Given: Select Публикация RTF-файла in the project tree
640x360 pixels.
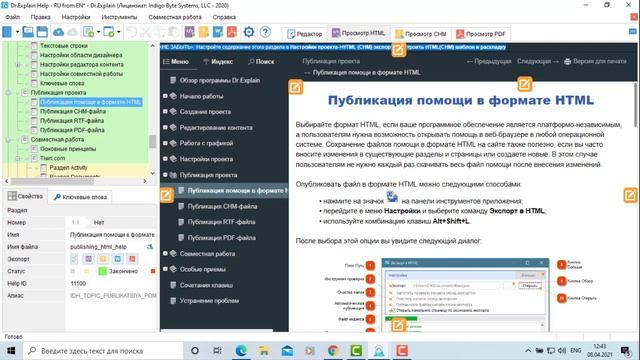Looking at the screenshot, I should (x=71, y=121).
